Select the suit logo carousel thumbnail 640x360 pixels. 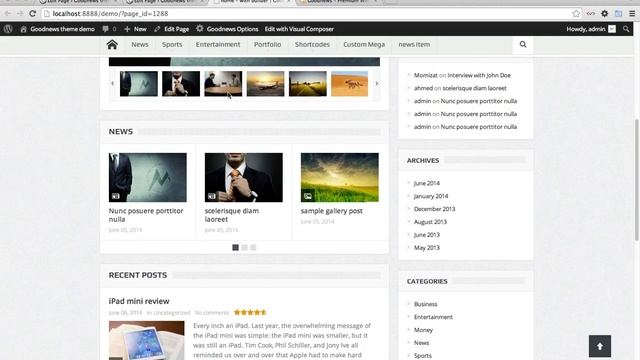pos(139,84)
